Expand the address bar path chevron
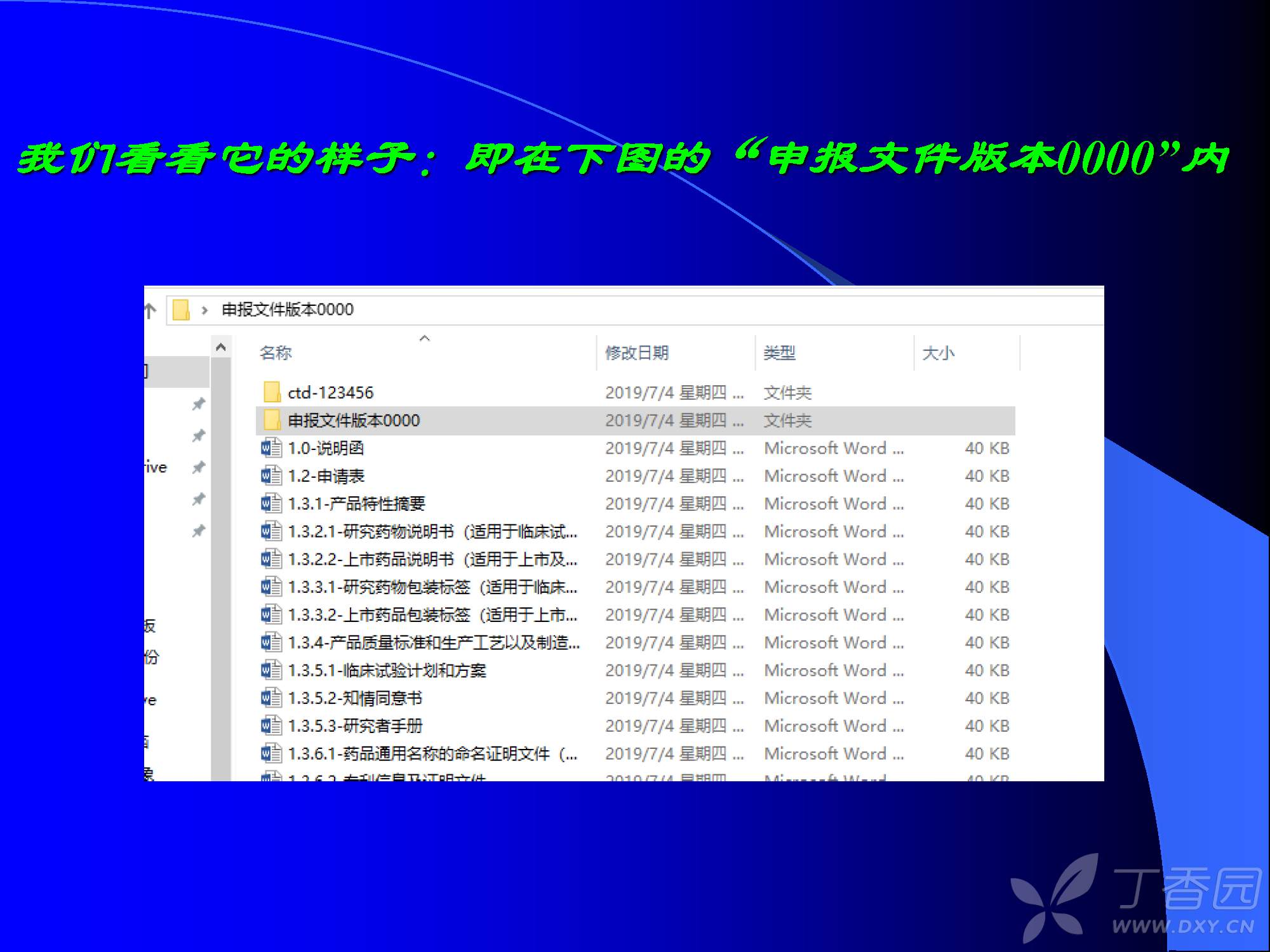 pyautogui.click(x=204, y=310)
